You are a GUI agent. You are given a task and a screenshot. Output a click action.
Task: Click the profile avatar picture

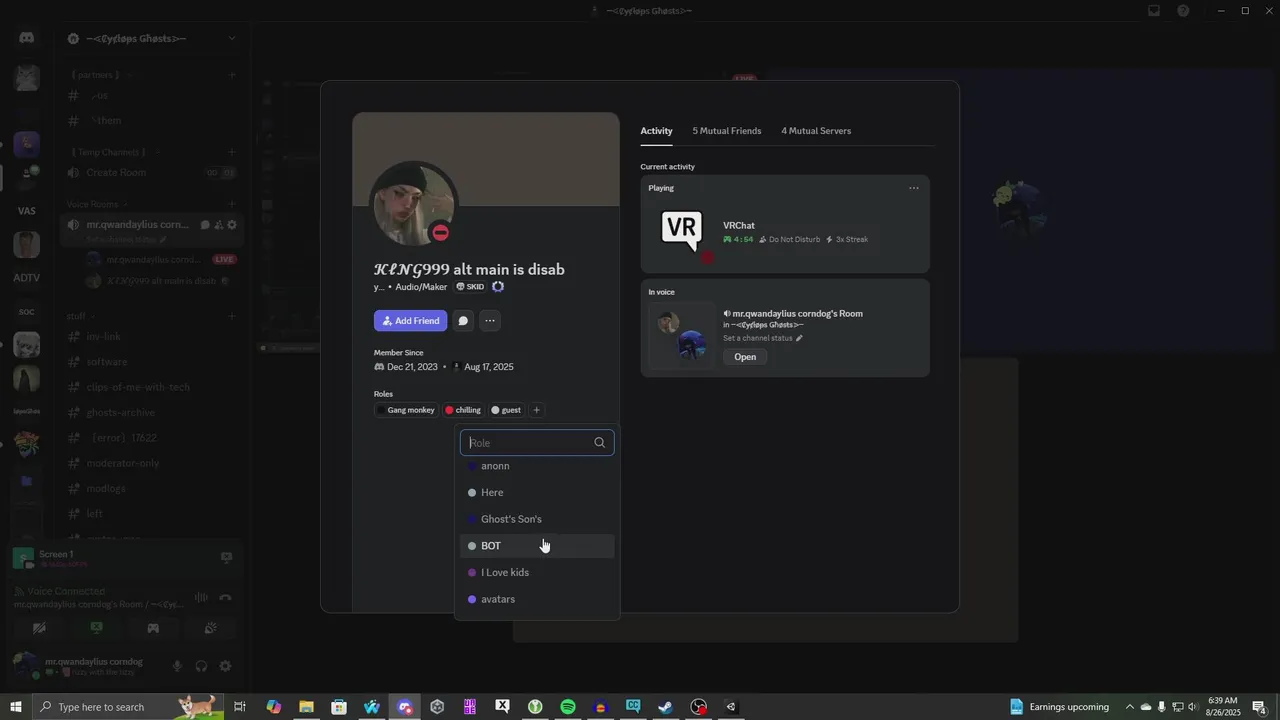[414, 205]
